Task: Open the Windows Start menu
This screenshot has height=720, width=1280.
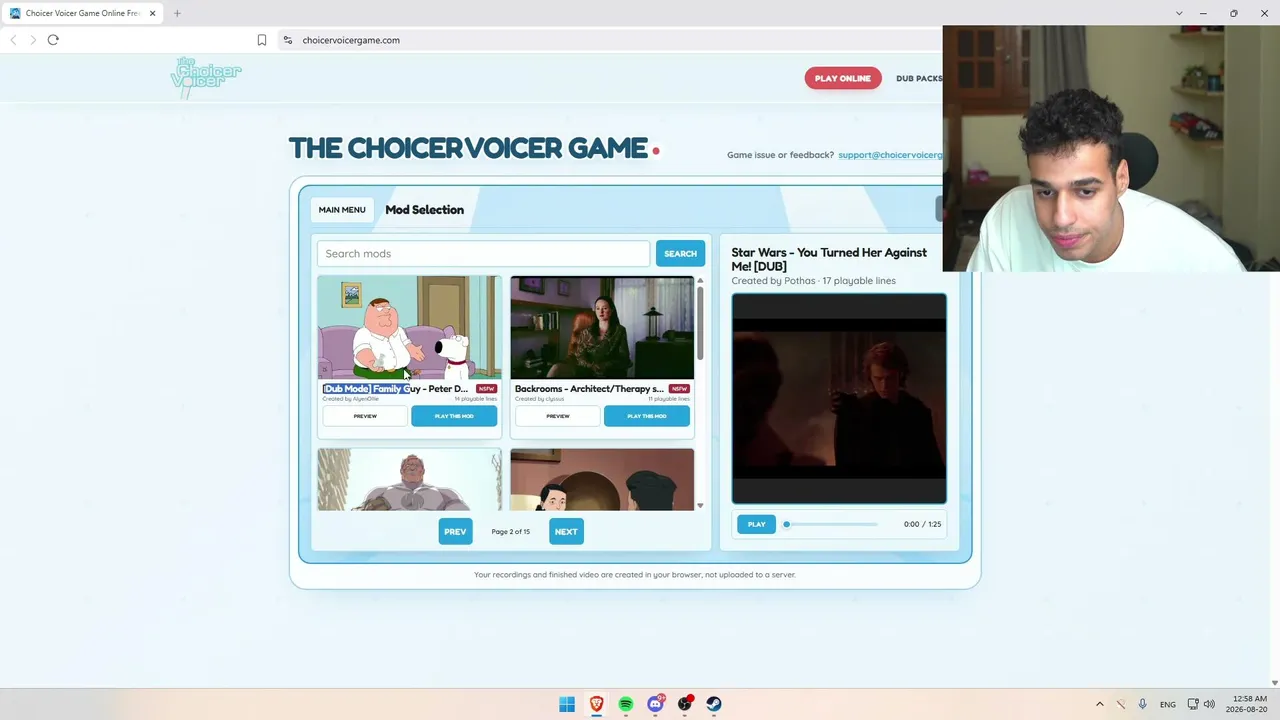Action: click(567, 704)
